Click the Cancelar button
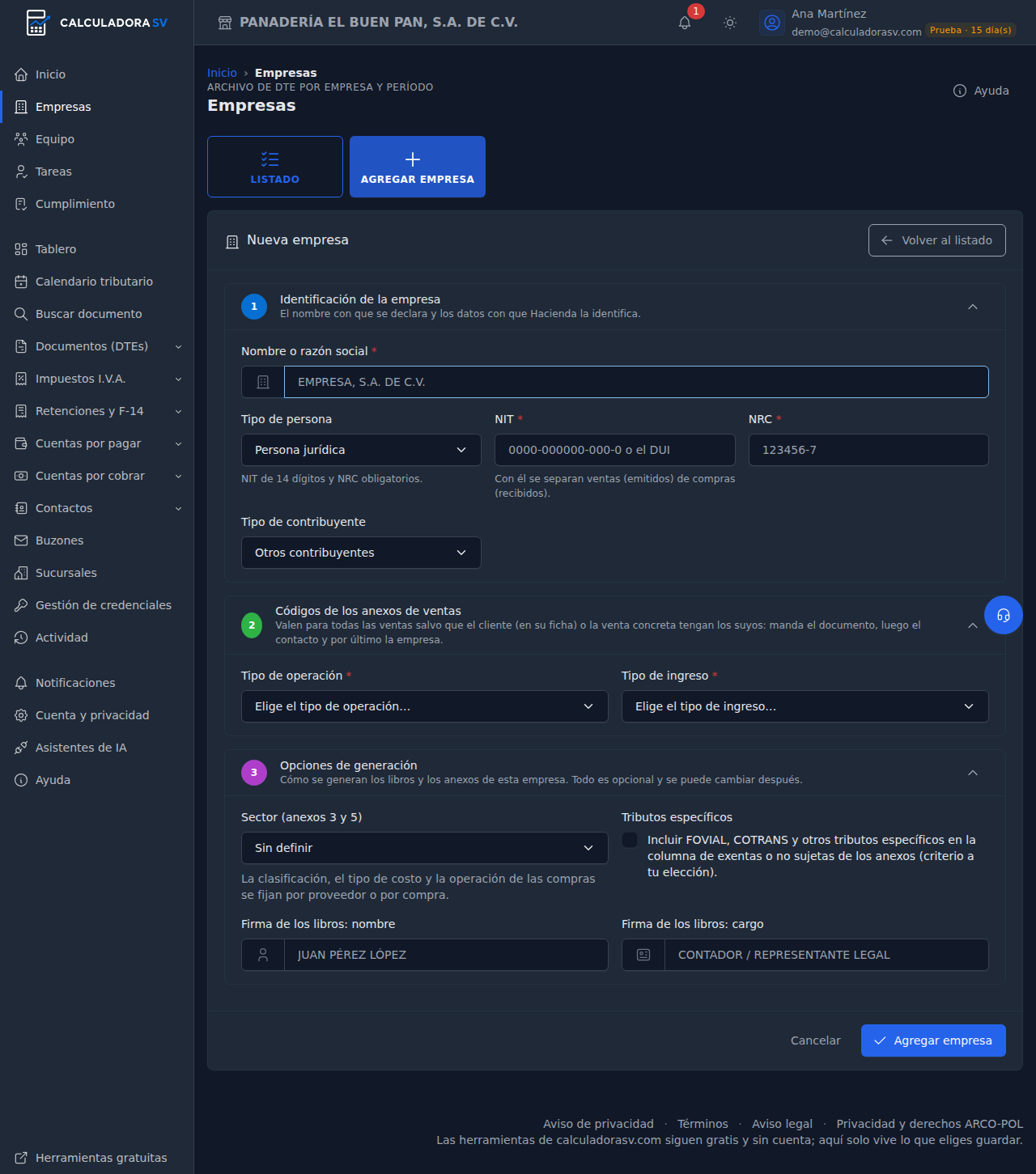Image resolution: width=1036 pixels, height=1174 pixels. point(816,1040)
